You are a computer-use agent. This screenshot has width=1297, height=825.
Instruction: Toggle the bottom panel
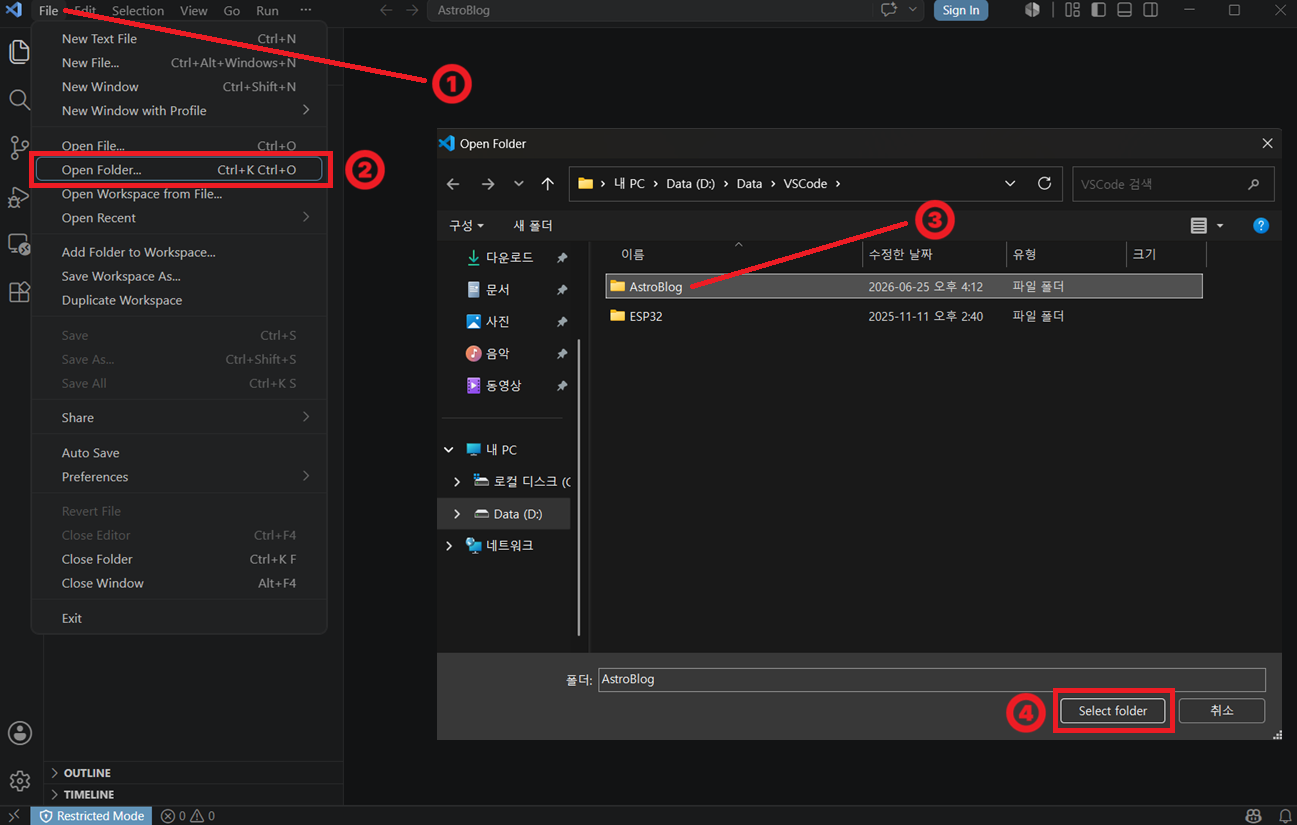[1124, 10]
